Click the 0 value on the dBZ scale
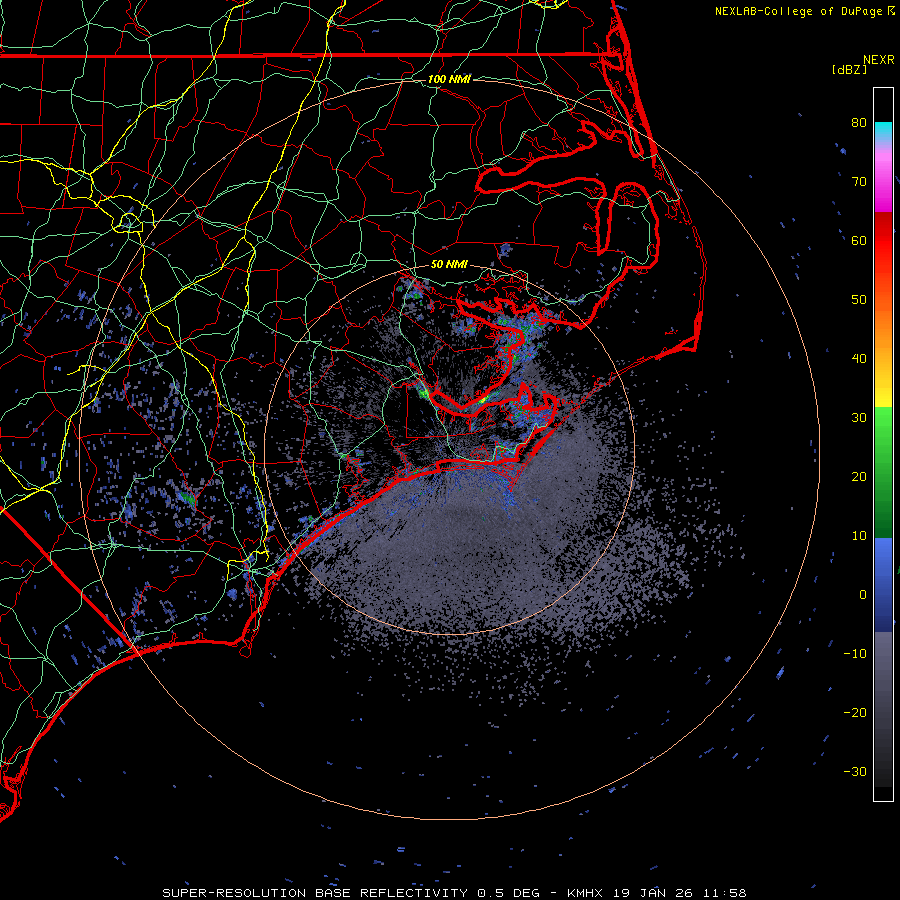Screen dimensions: 900x900 point(863,595)
